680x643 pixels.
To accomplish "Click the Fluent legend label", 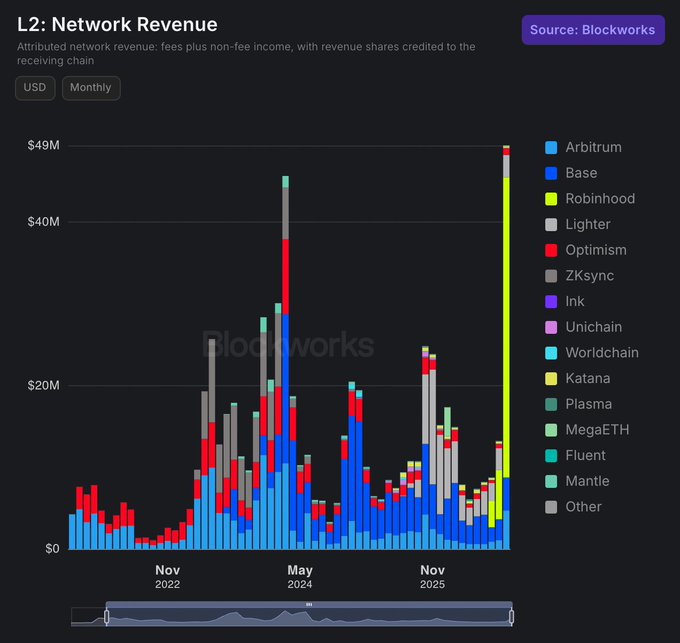I will (585, 455).
